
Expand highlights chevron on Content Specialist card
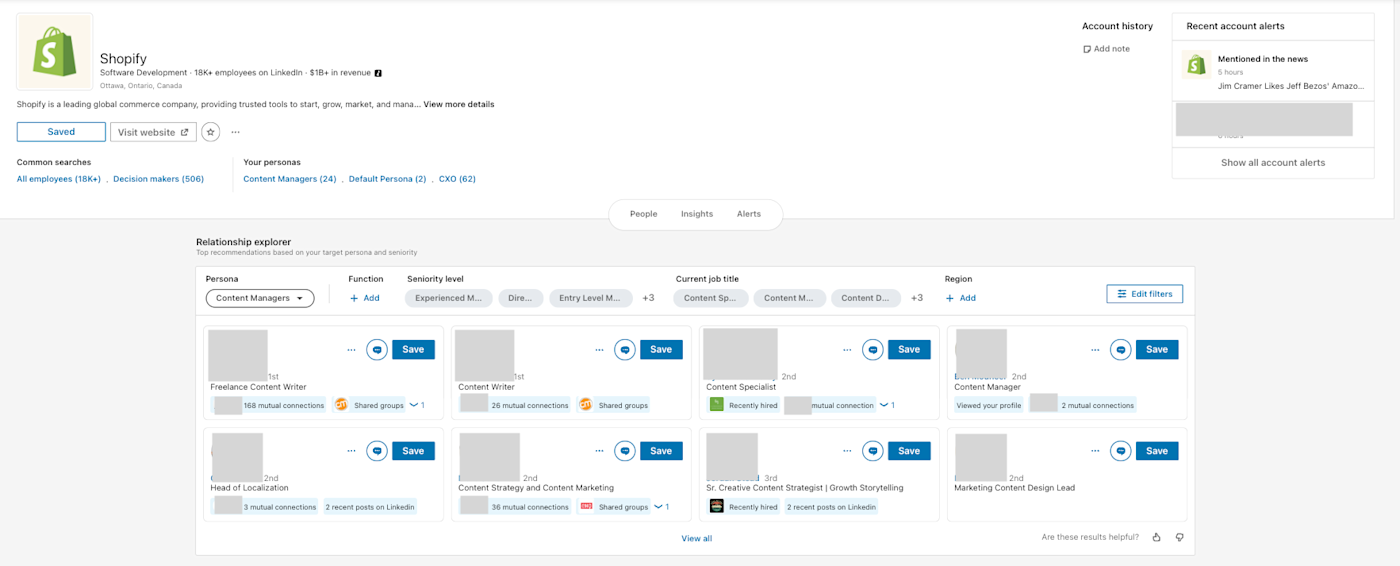coord(887,405)
